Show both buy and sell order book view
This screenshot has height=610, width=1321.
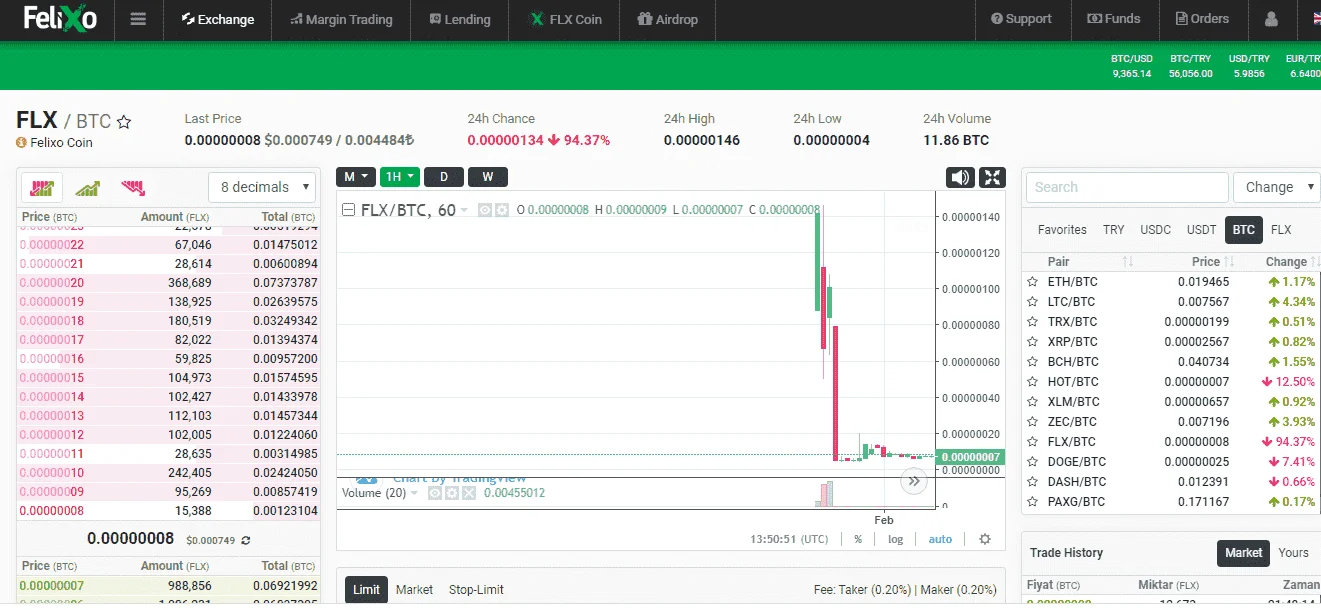click(x=42, y=187)
